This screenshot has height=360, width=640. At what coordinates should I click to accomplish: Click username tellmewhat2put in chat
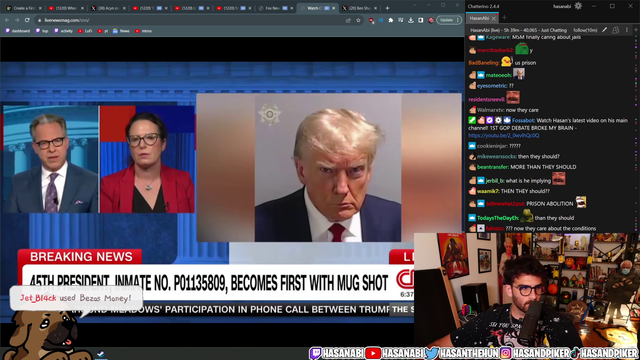pos(505,204)
